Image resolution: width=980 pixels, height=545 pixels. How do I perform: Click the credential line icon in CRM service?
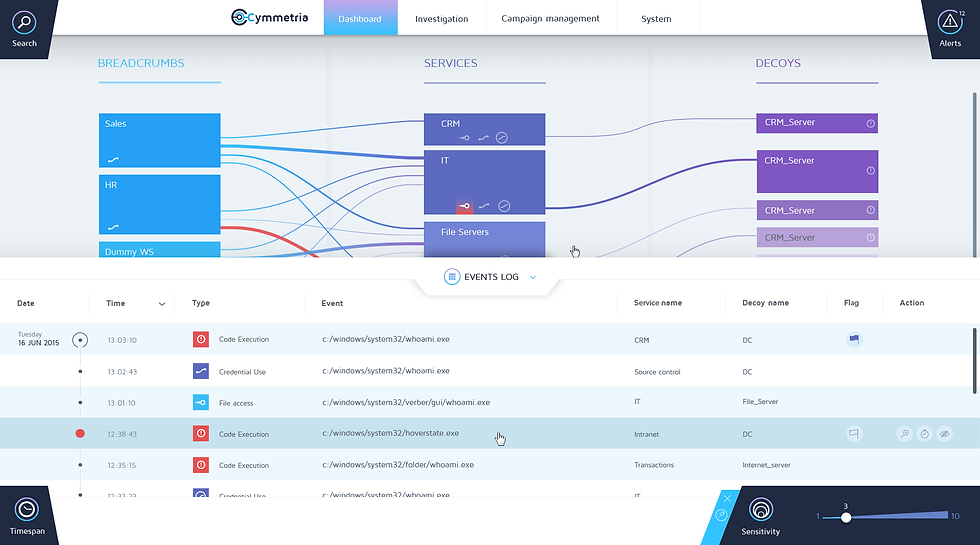point(483,138)
